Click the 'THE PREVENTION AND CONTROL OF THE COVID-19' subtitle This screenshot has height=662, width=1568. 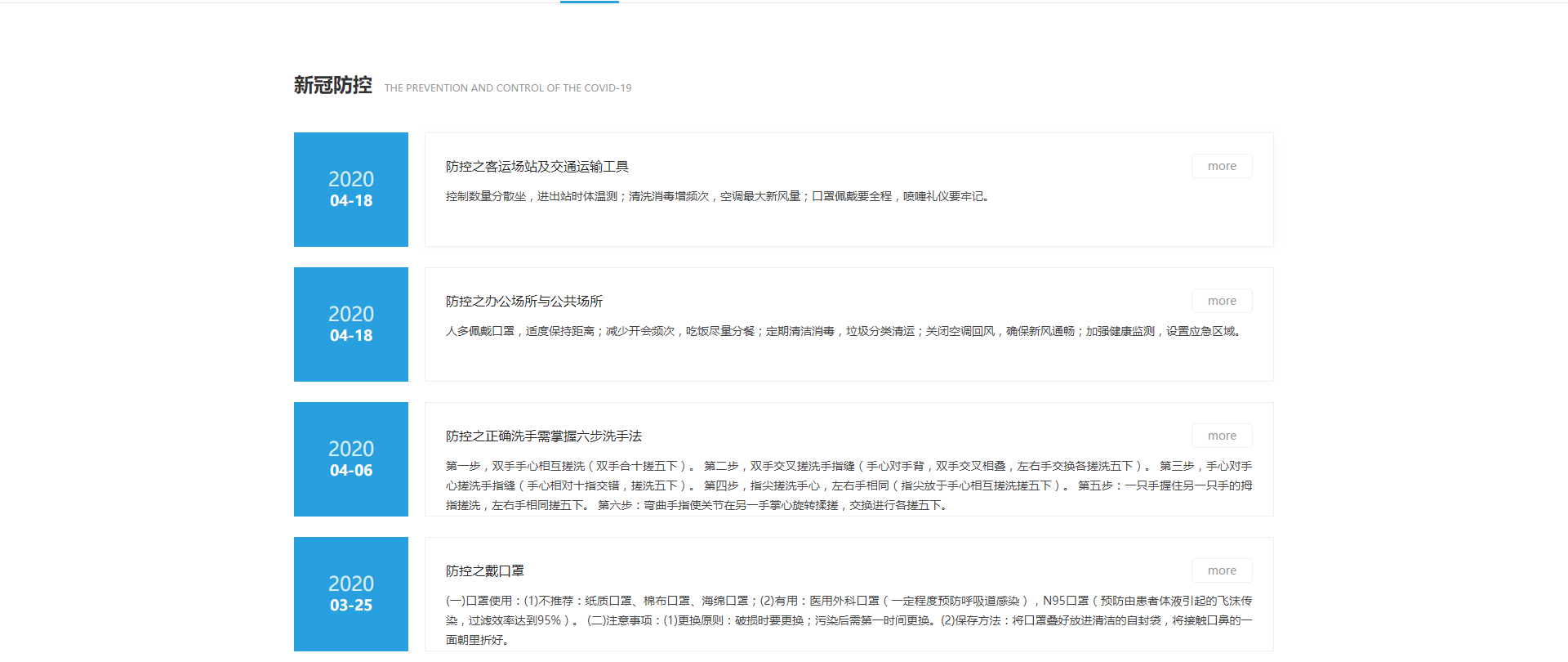click(507, 88)
